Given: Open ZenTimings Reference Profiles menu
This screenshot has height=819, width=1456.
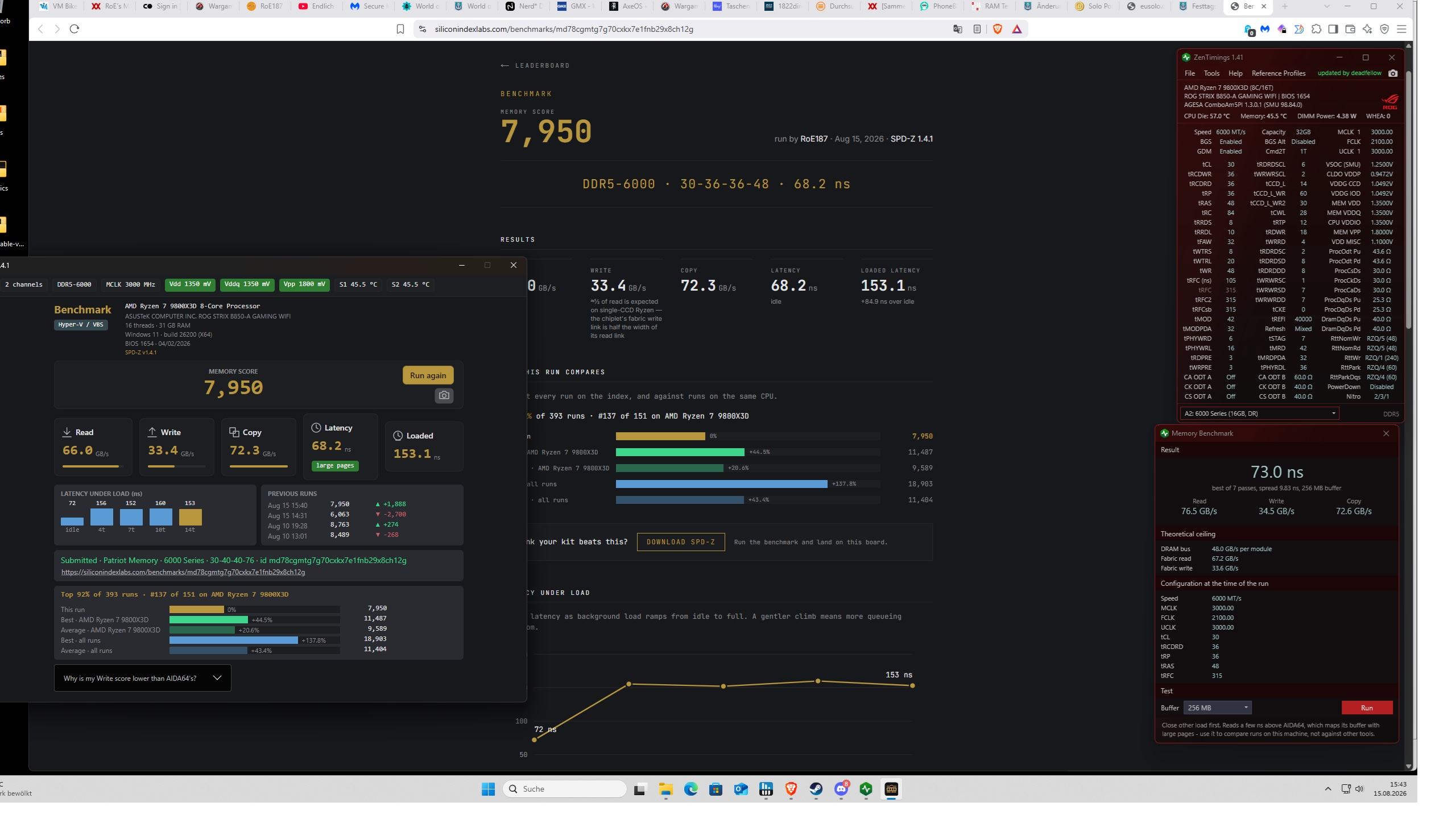Looking at the screenshot, I should (1279, 73).
